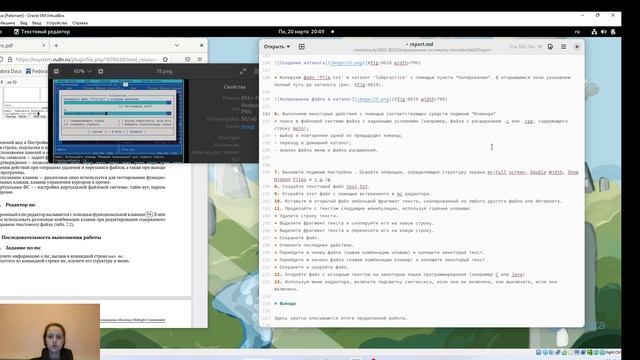Open the Устройства menu in VirtualBox

[57, 23]
